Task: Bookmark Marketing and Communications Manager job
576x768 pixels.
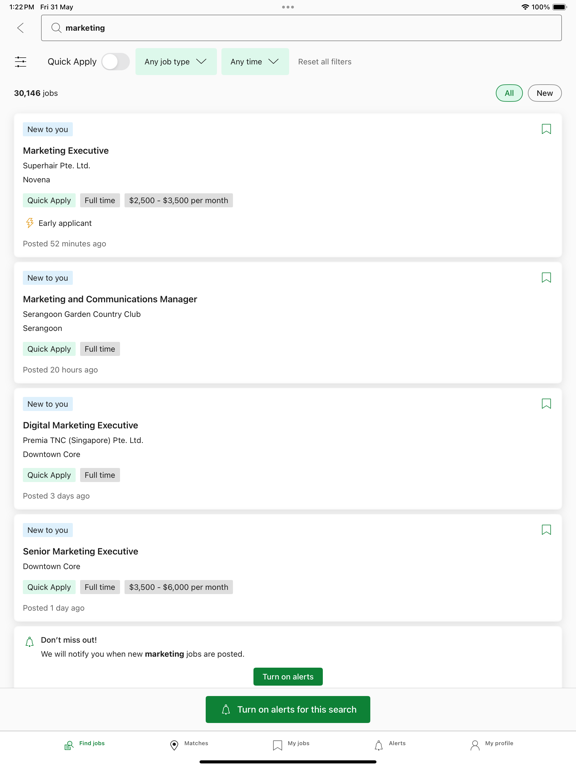Action: click(x=546, y=277)
